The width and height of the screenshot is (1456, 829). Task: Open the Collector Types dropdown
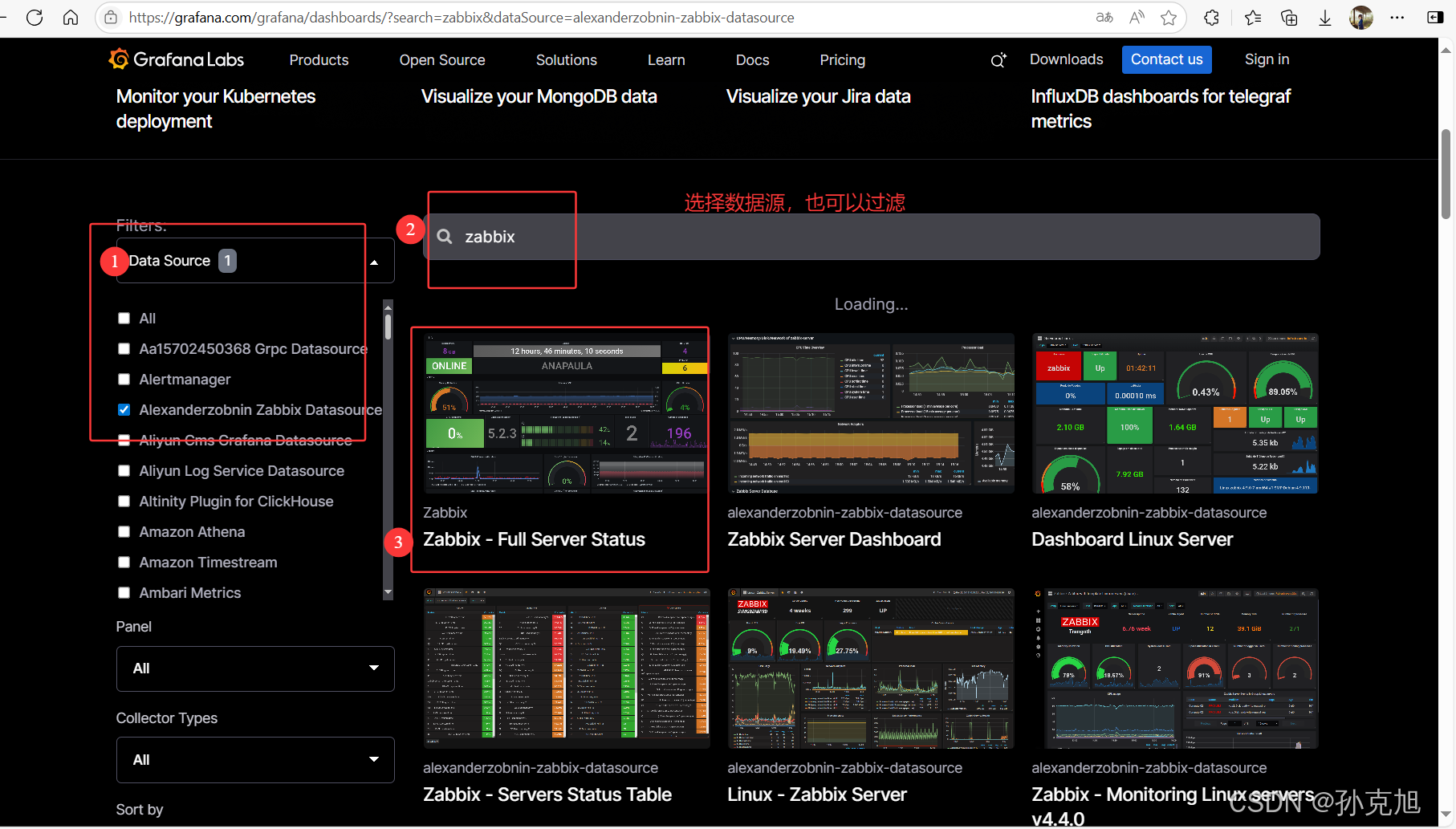coord(255,760)
